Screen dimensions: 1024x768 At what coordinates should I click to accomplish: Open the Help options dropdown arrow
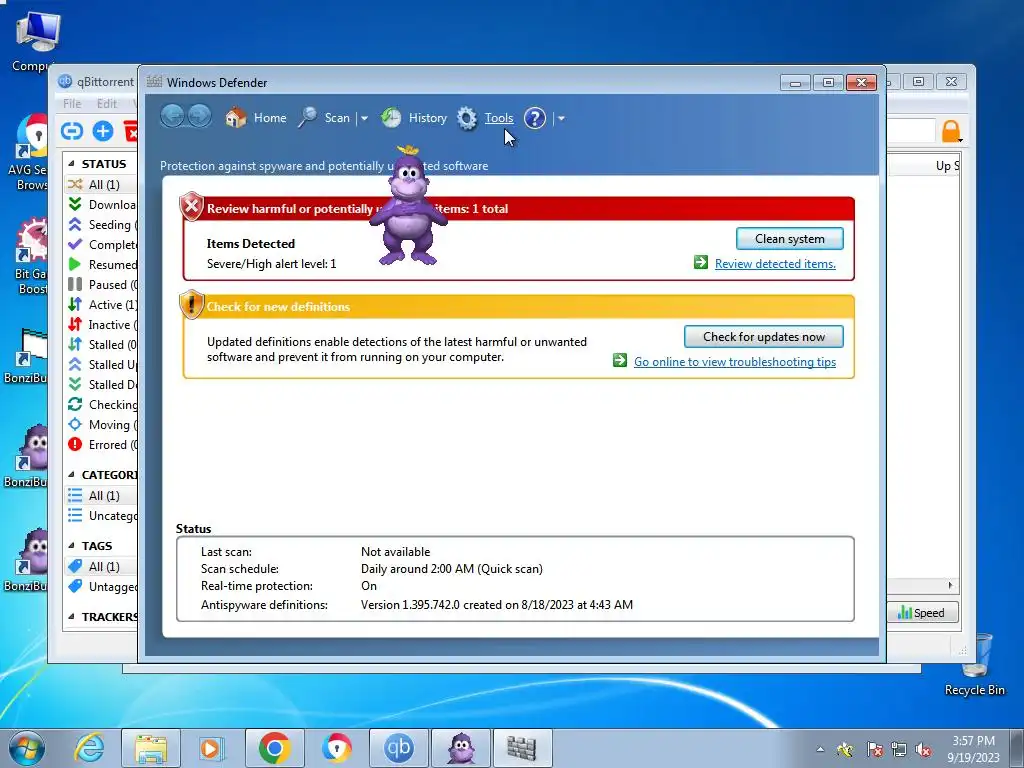coord(561,119)
